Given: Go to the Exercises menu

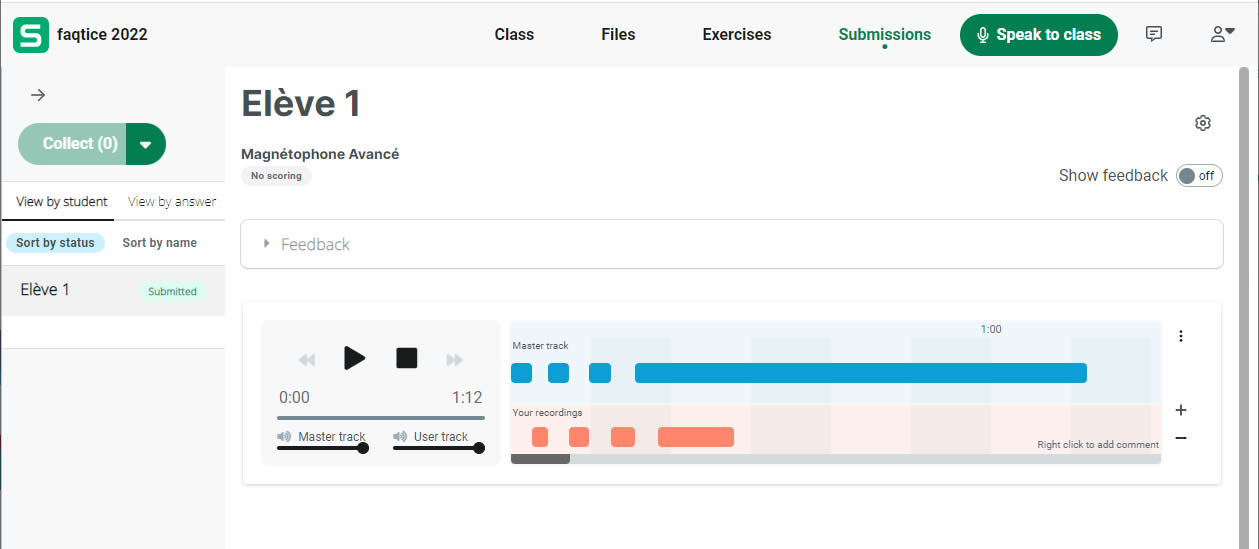Looking at the screenshot, I should (737, 34).
